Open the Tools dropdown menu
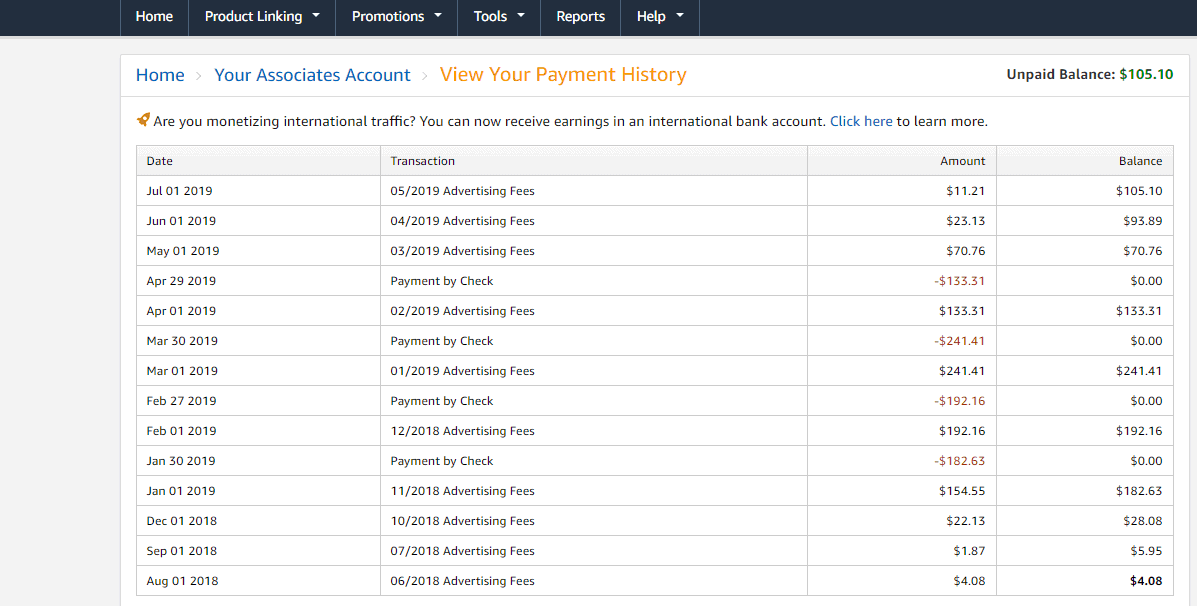The height and width of the screenshot is (606, 1197). tap(491, 17)
